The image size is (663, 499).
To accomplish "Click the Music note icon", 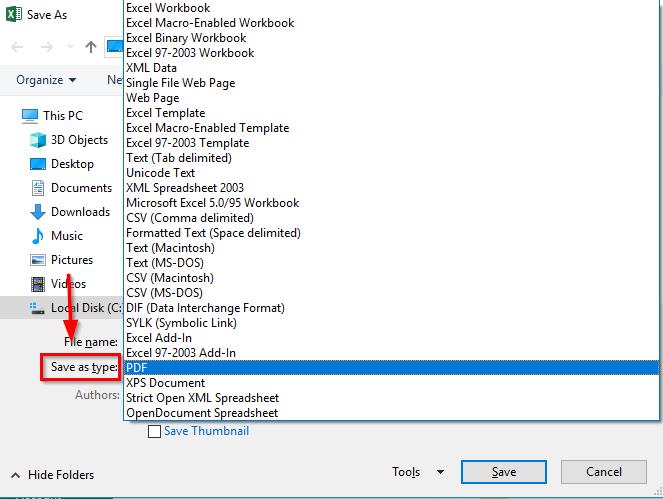I will point(38,236).
